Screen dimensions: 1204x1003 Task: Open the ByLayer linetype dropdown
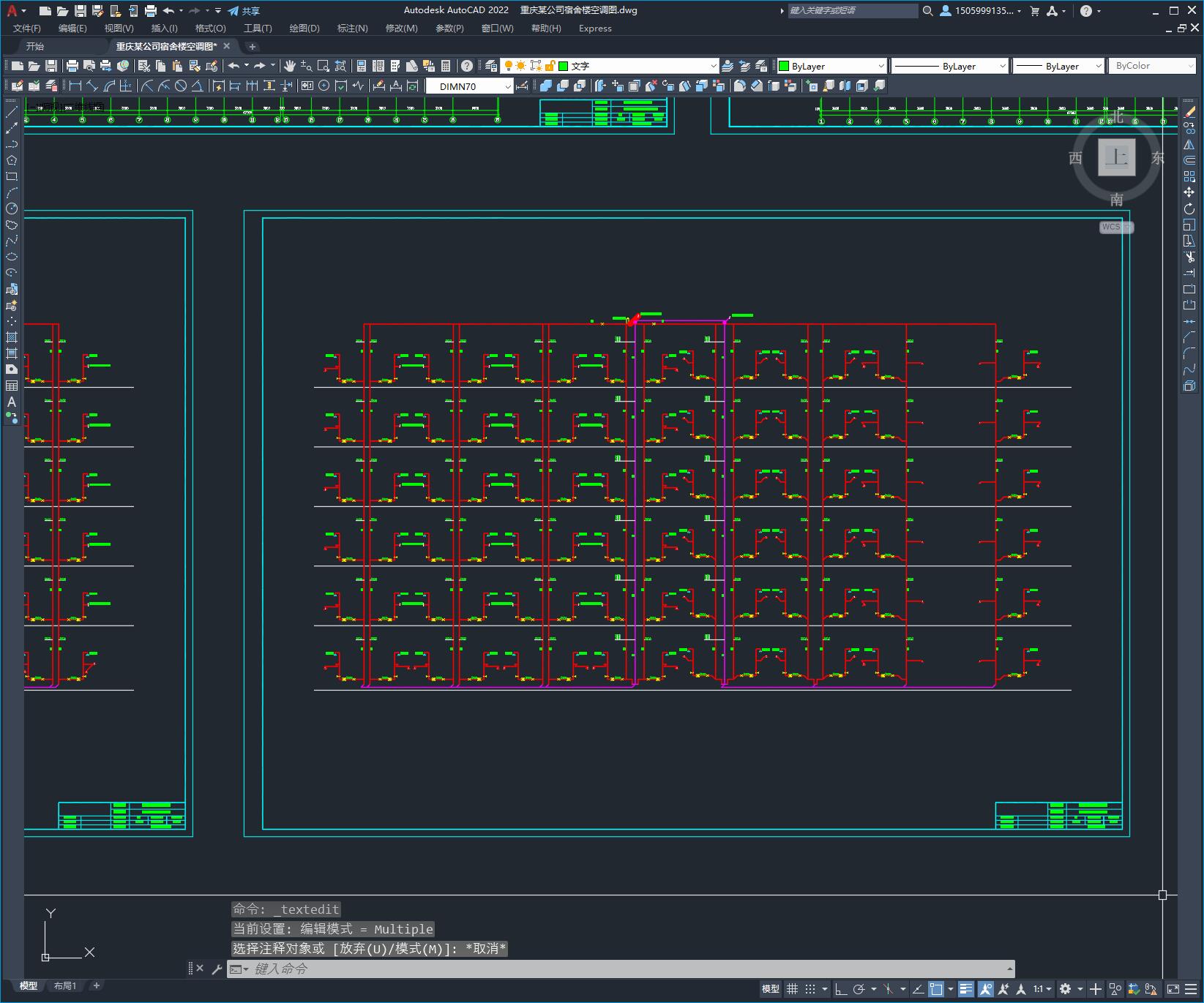pyautogui.click(x=950, y=66)
